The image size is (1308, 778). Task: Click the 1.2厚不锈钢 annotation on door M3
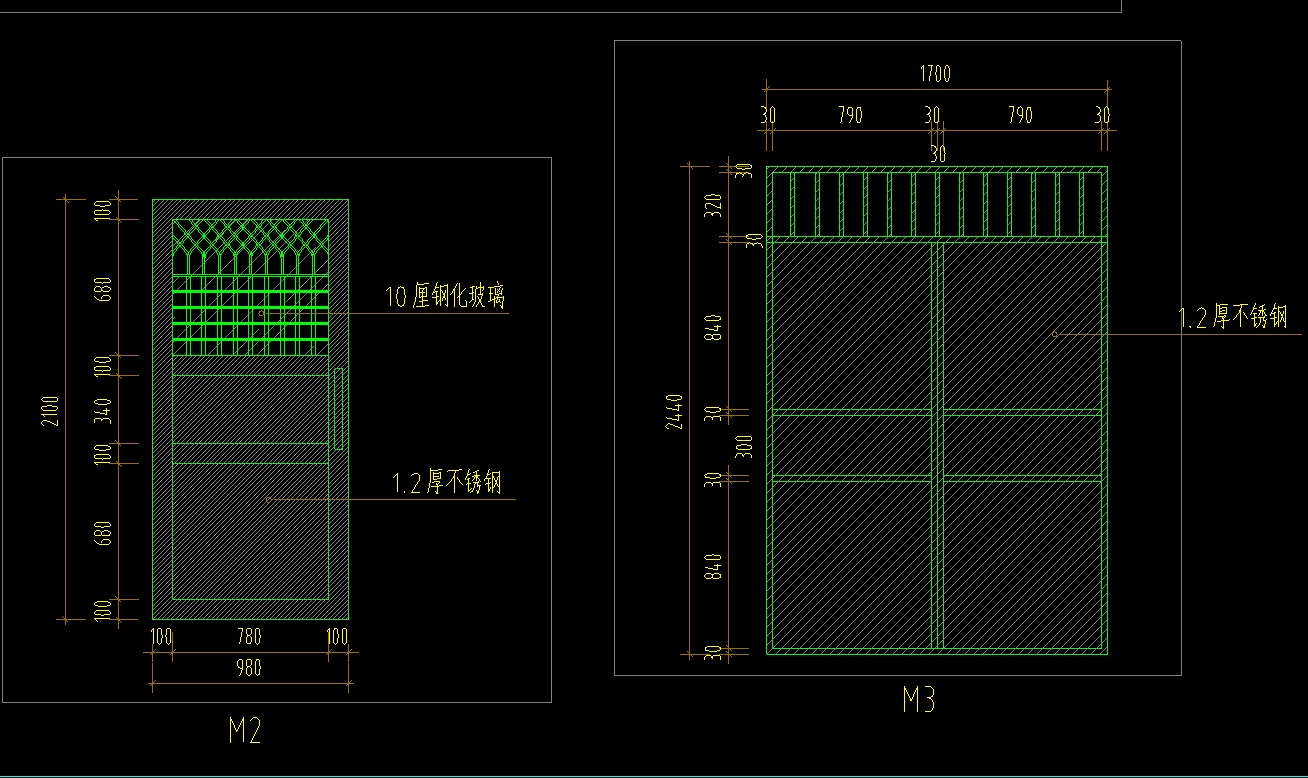1233,318
